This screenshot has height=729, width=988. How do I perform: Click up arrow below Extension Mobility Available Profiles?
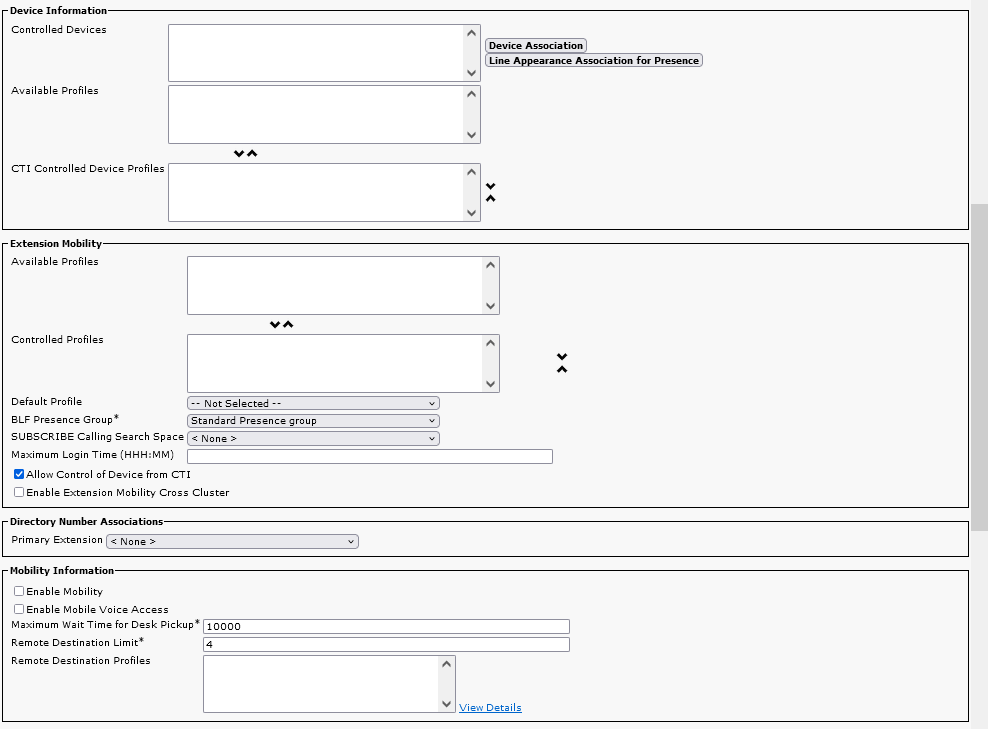pos(288,325)
